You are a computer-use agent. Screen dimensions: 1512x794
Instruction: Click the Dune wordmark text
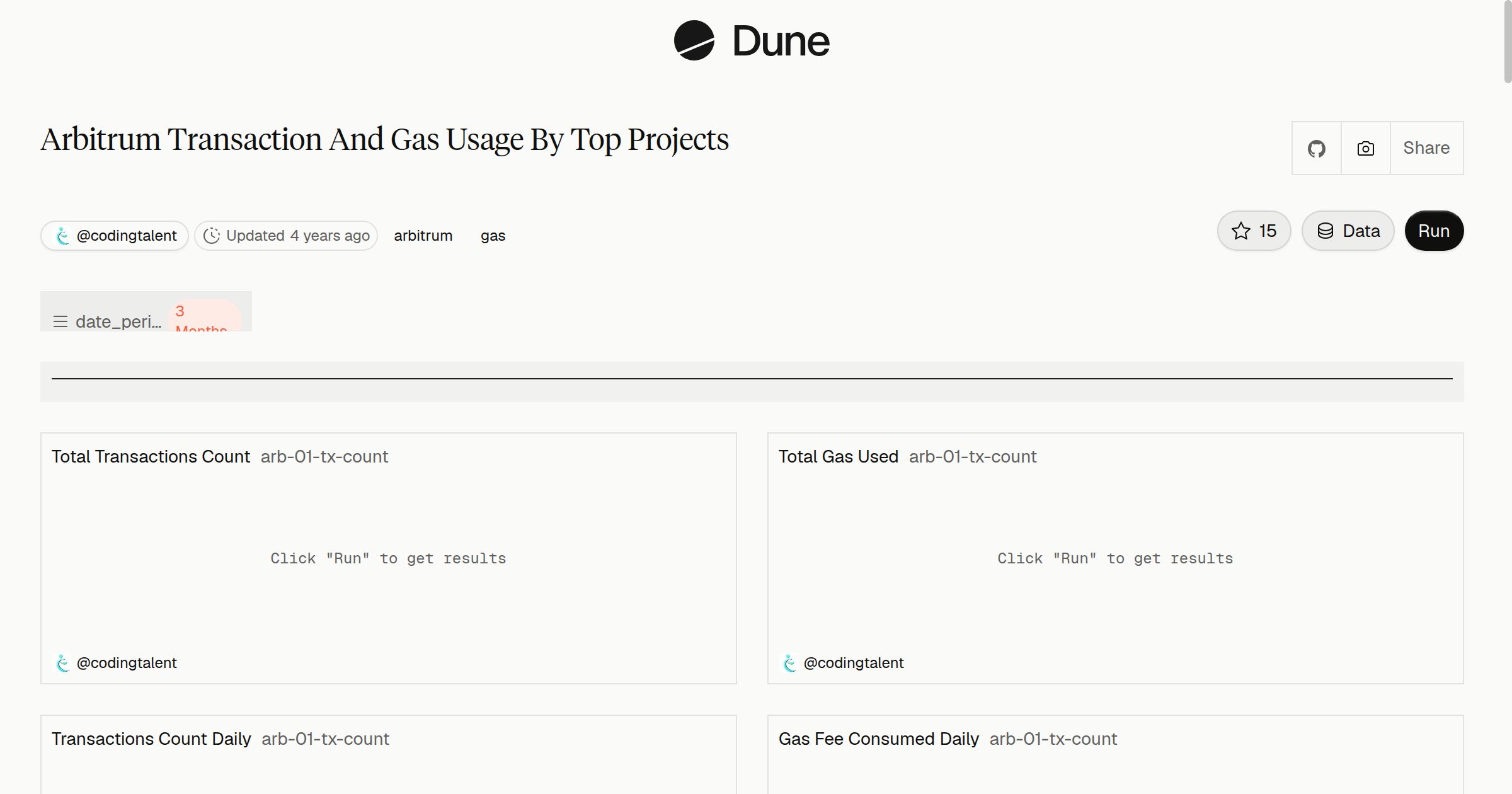click(x=781, y=41)
